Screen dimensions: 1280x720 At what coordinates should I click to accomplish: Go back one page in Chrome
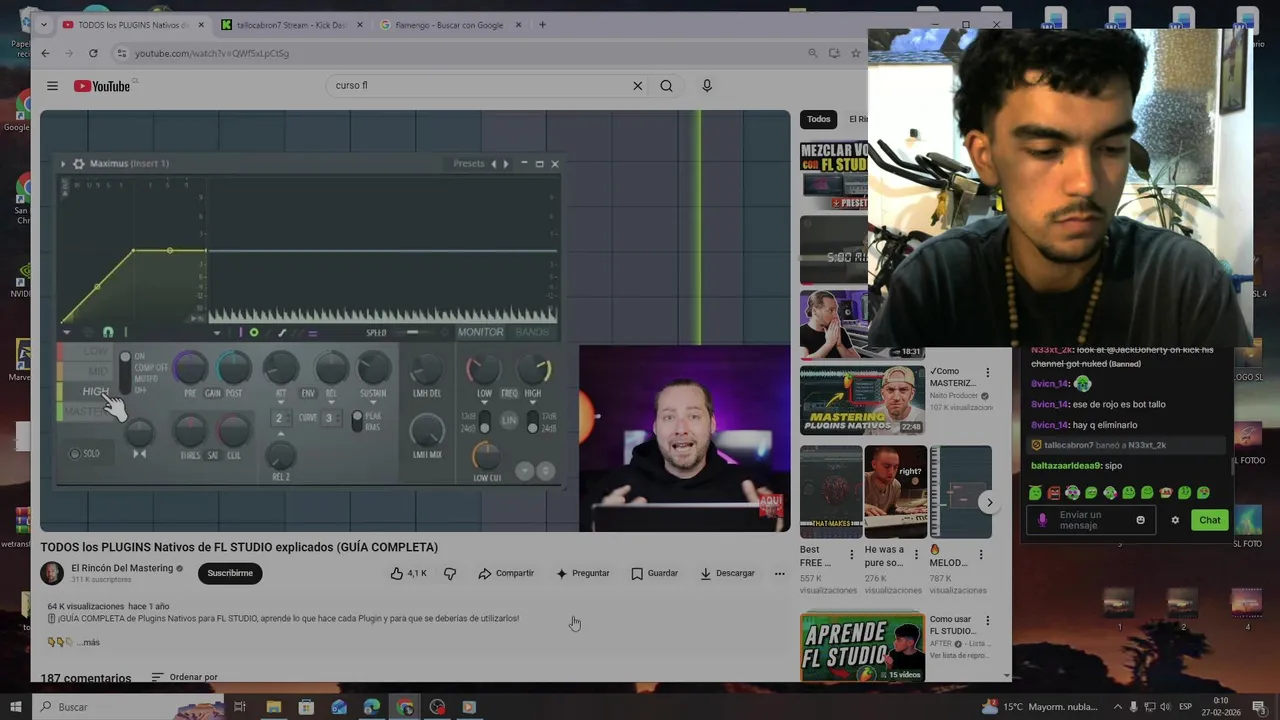click(x=45, y=53)
